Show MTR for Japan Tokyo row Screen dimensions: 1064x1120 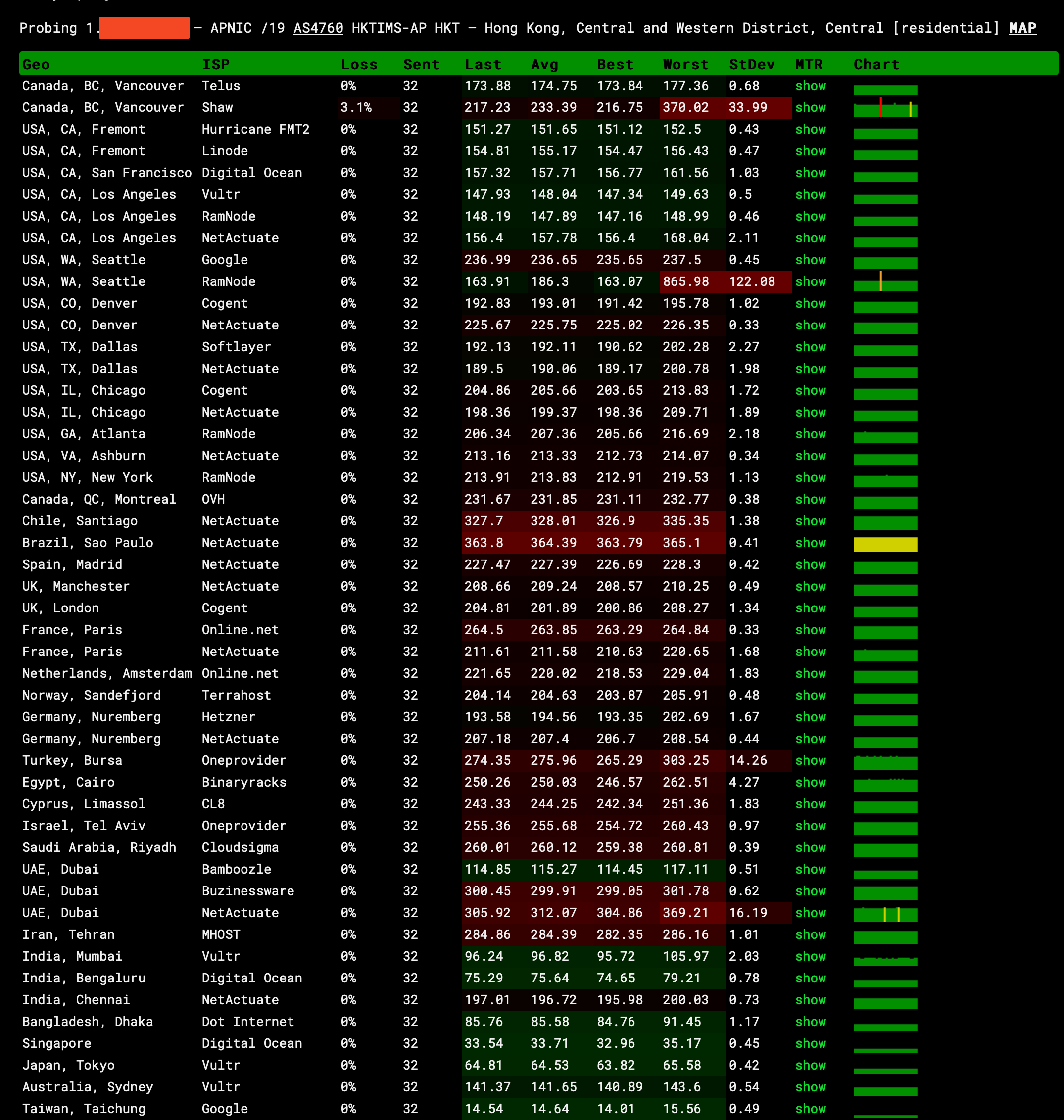point(811,1065)
